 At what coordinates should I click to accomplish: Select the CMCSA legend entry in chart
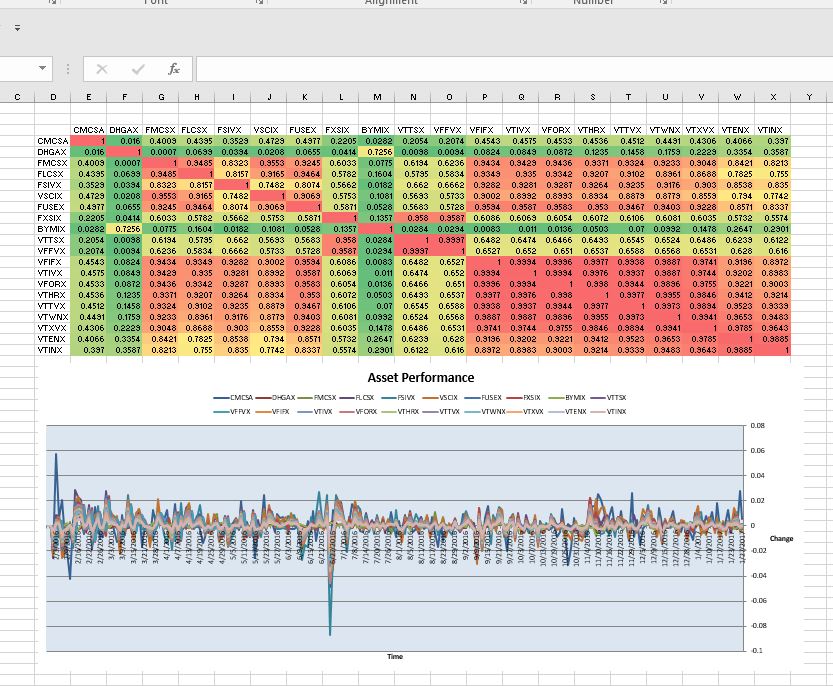coord(235,398)
